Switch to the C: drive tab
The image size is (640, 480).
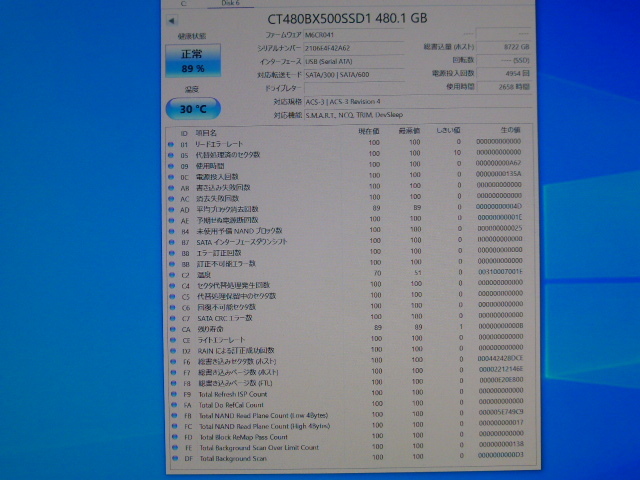point(184,3)
